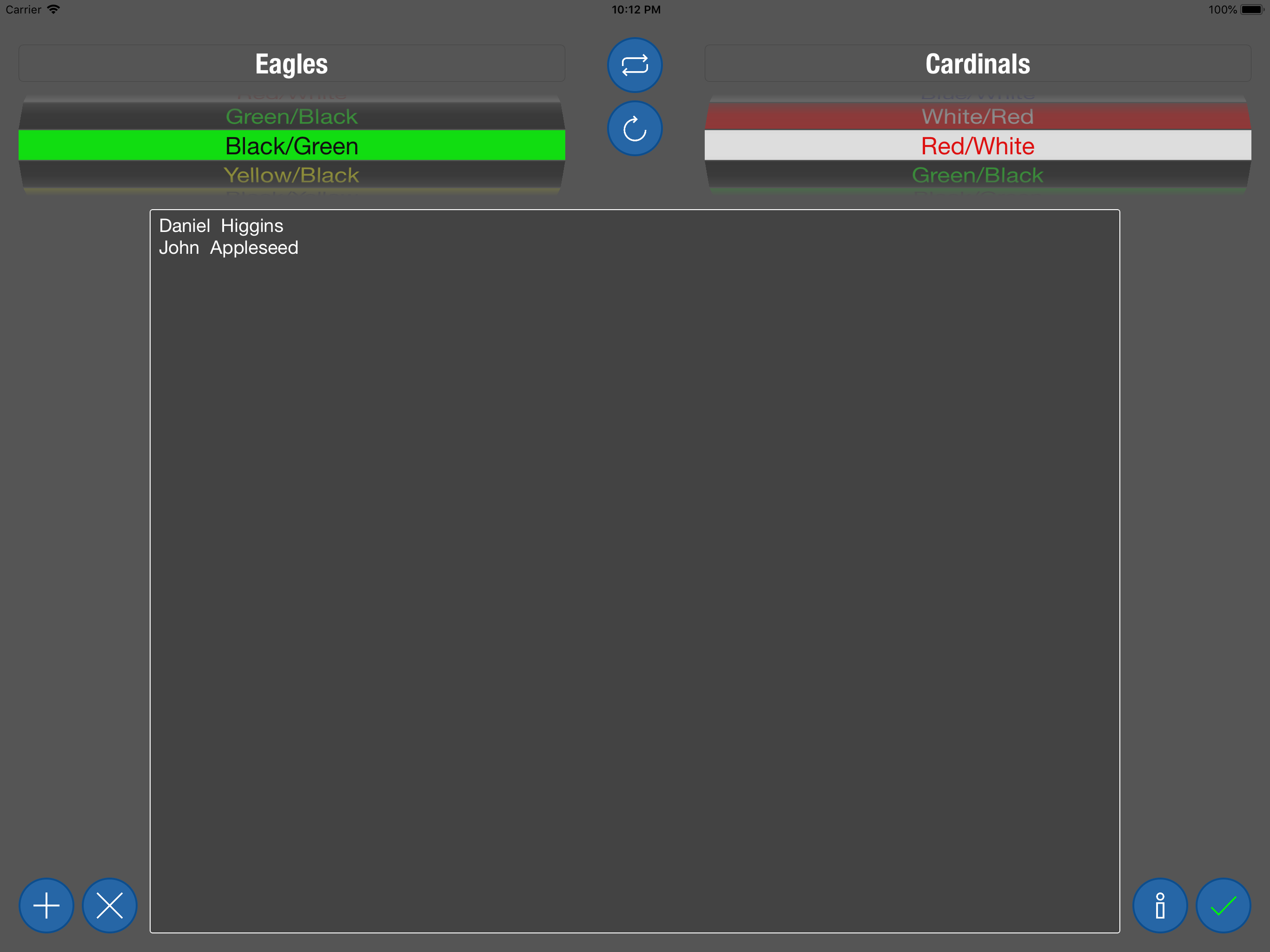Edit the Eagles team name field

point(291,64)
